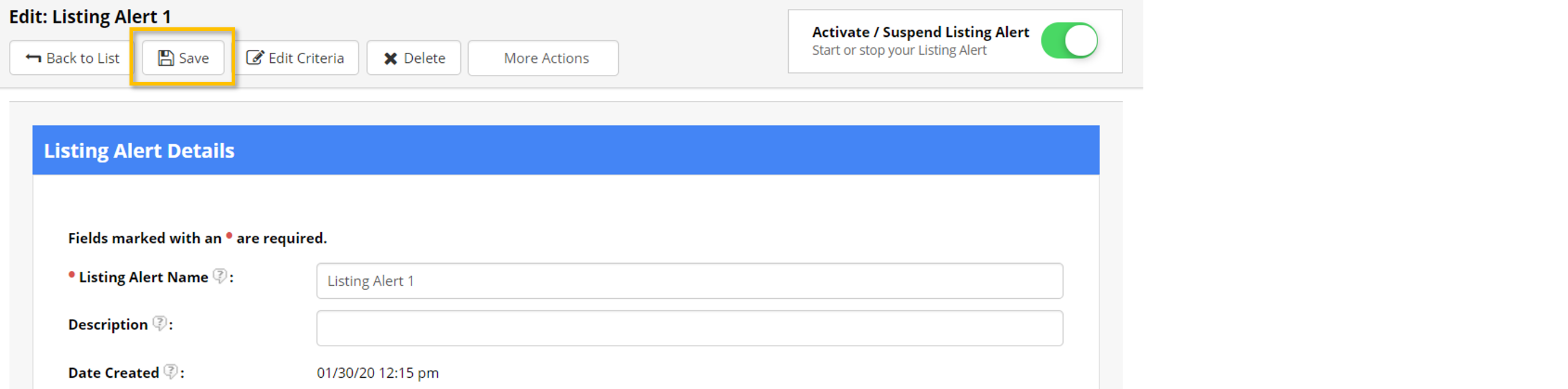Focus the empty Description text field

[x=689, y=328]
